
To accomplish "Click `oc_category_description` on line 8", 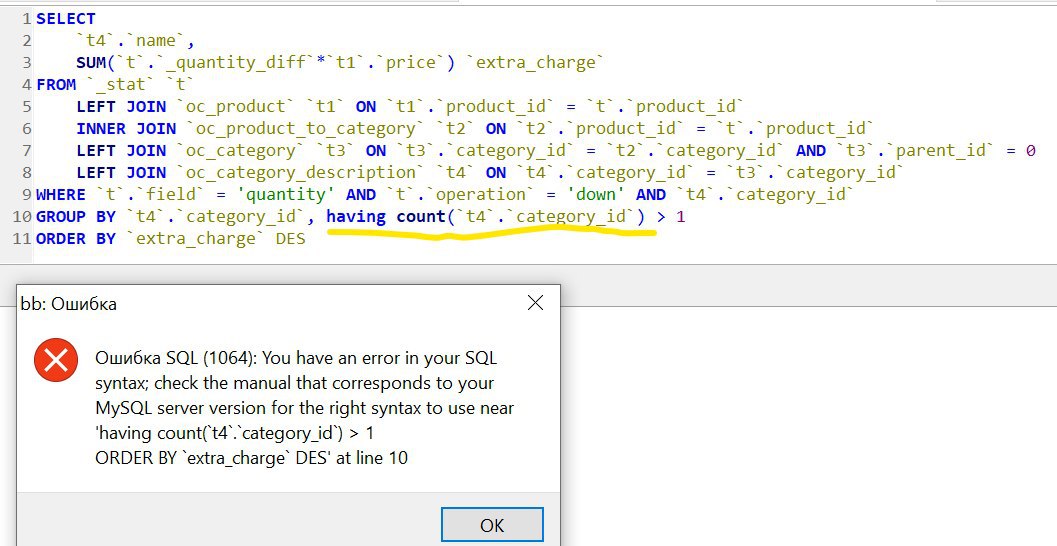I will pos(301,173).
